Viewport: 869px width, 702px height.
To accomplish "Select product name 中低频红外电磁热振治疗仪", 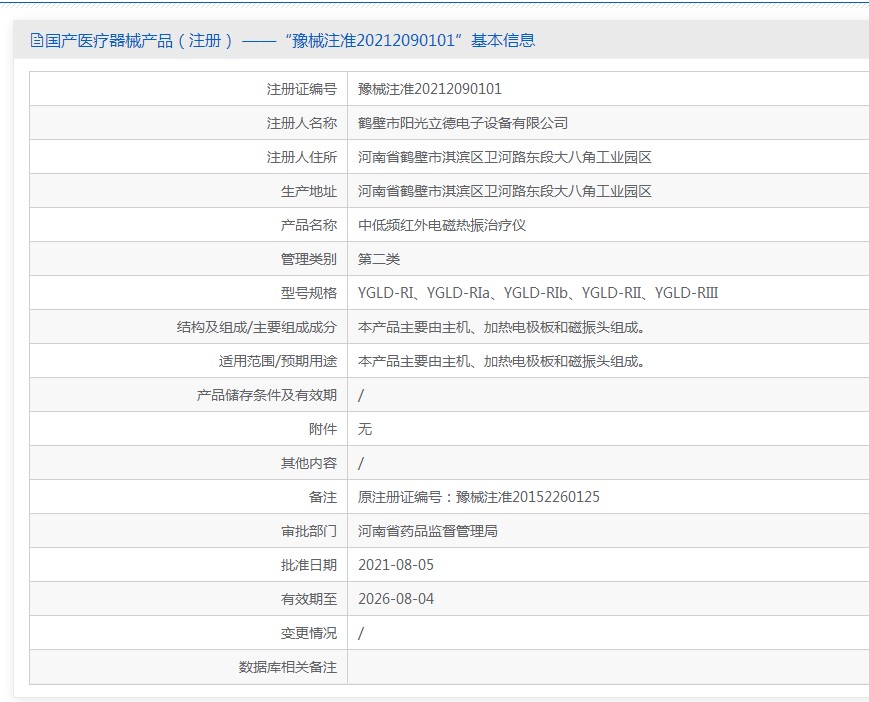I will [x=442, y=225].
